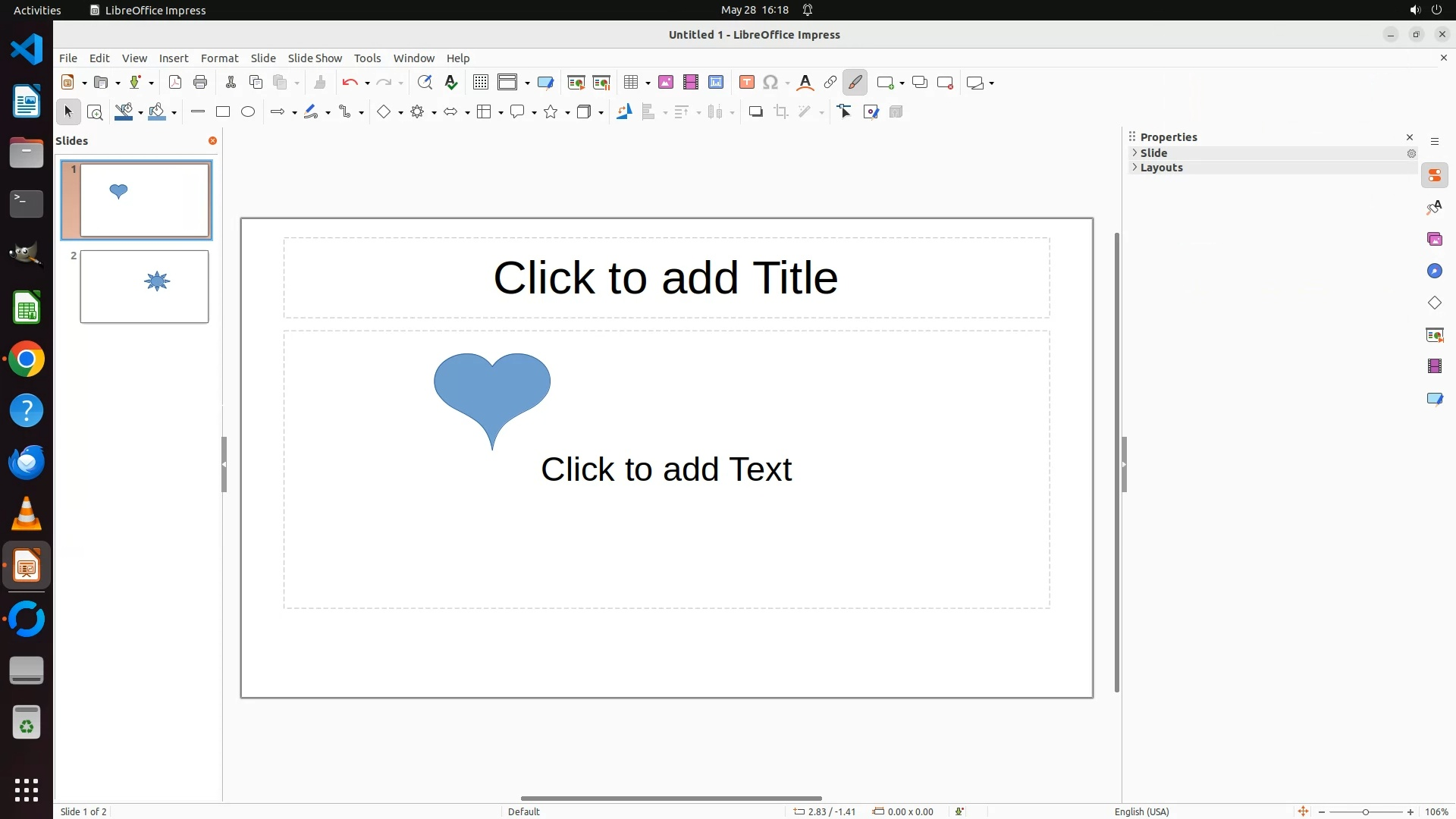Select the slide 2 thumbnail
Image resolution: width=1456 pixels, height=819 pixels.
tap(144, 287)
